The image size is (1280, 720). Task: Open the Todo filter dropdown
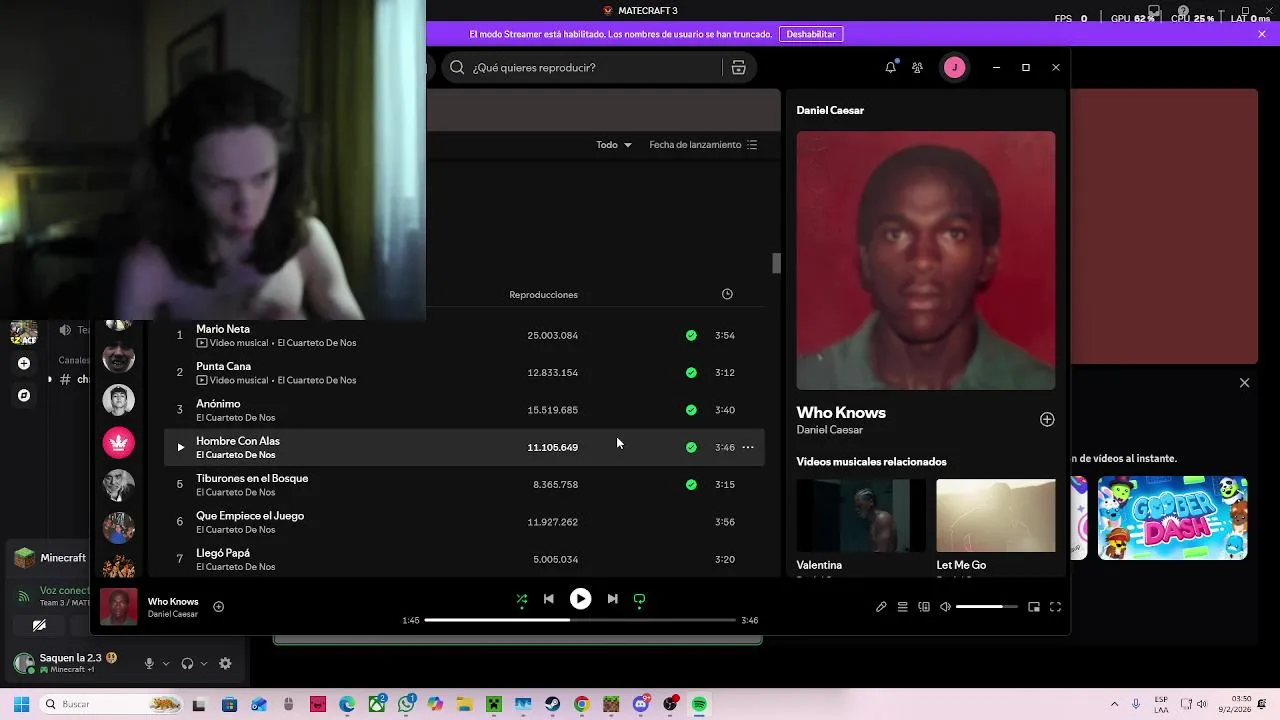pyautogui.click(x=614, y=145)
